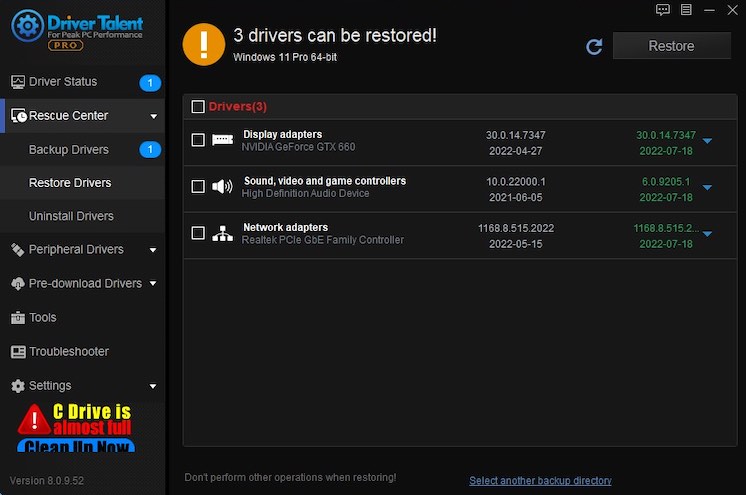Click the badge count next to Backup Drivers
746x495 pixels.
click(150, 149)
